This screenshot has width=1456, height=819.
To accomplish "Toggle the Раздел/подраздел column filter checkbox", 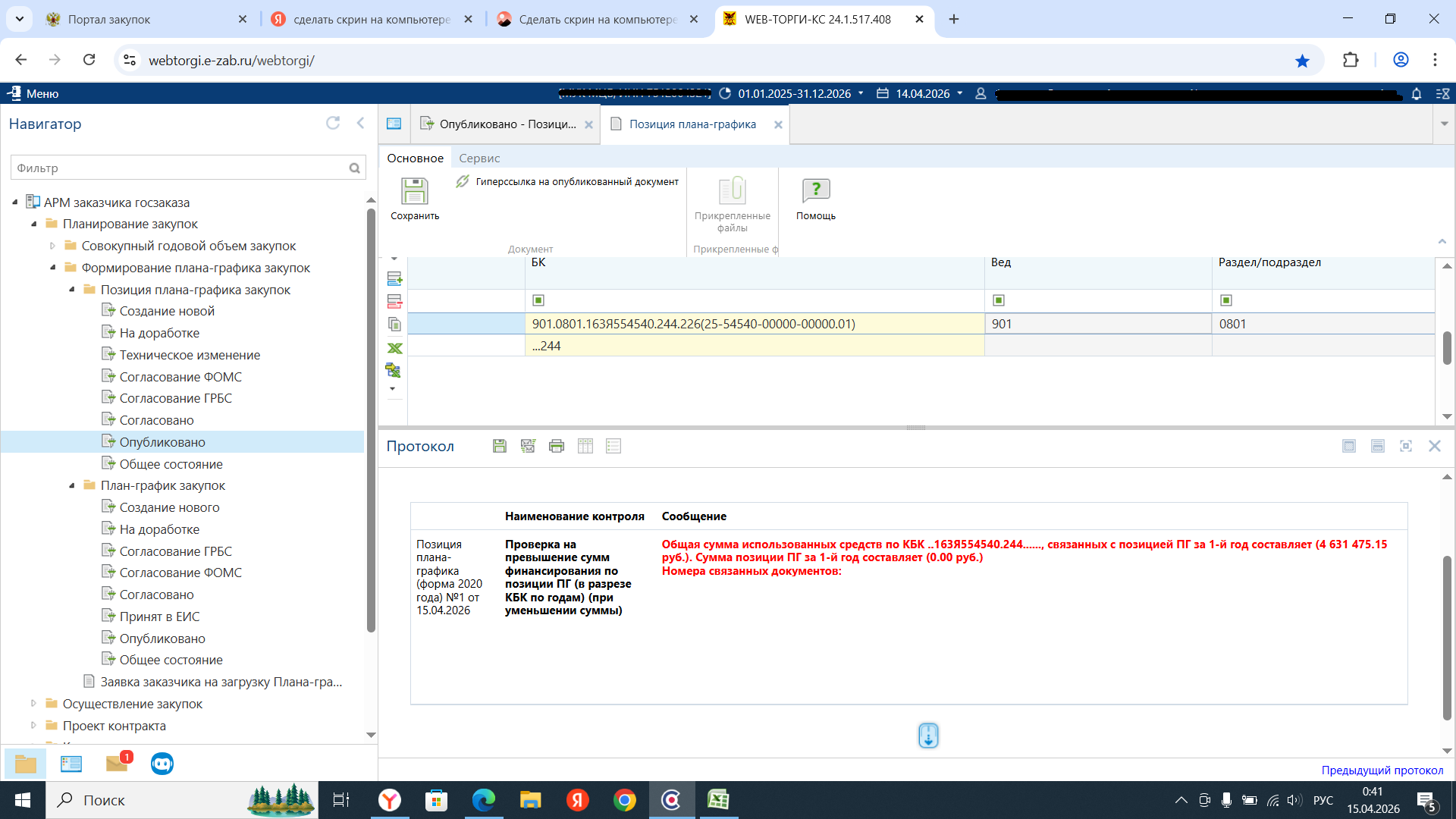I will click(1226, 300).
